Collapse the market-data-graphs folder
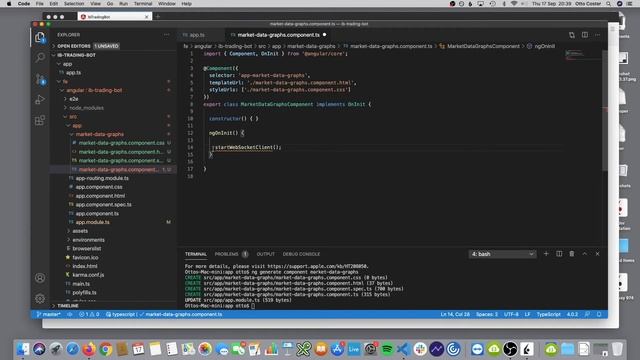Image resolution: width=640 pixels, height=360 pixels. tap(100, 134)
